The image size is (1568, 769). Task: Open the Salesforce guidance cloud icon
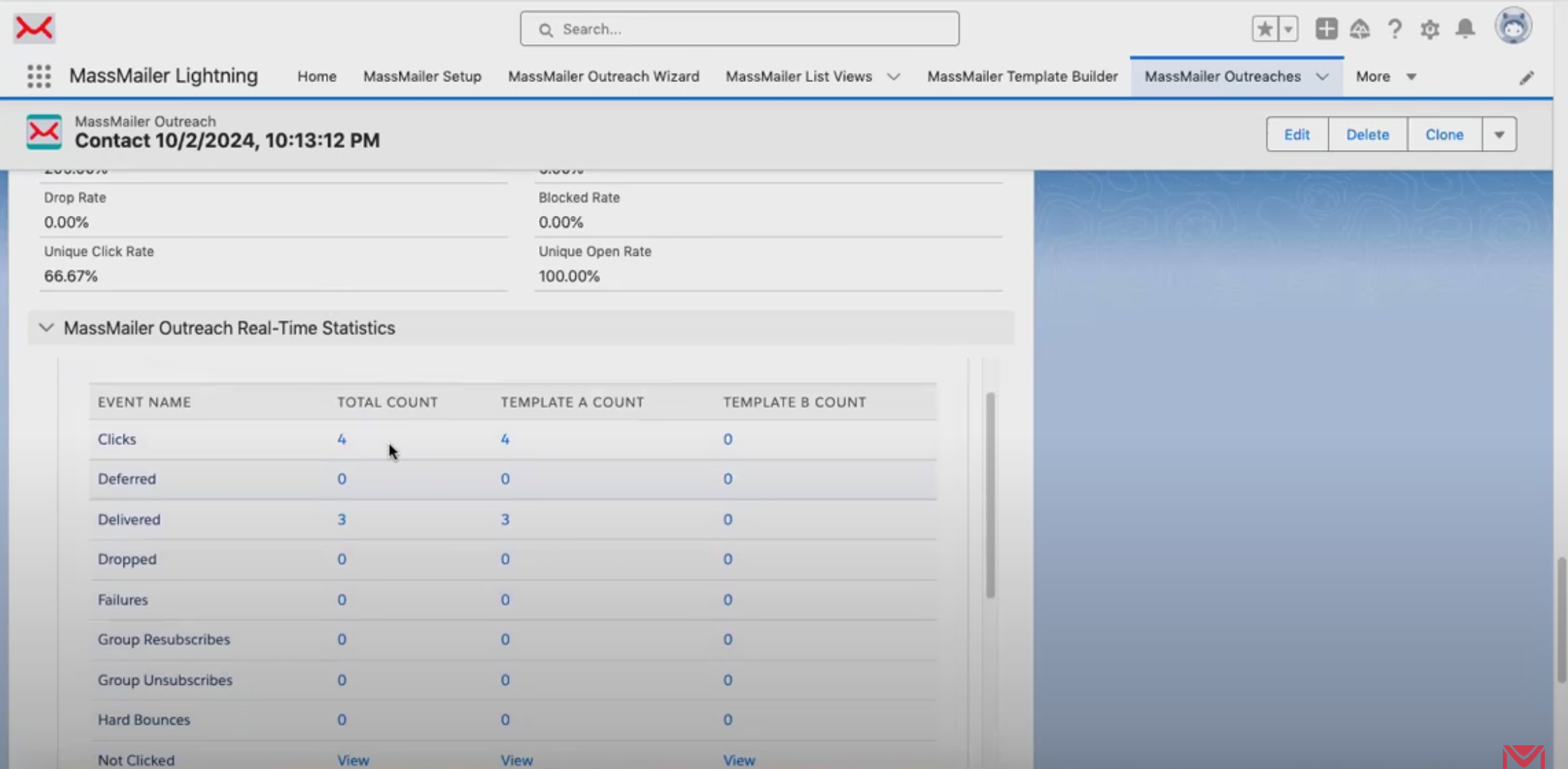[x=1360, y=29]
